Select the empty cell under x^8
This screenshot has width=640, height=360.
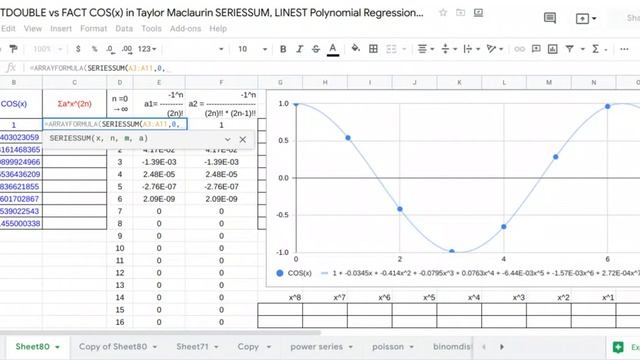coord(280,309)
